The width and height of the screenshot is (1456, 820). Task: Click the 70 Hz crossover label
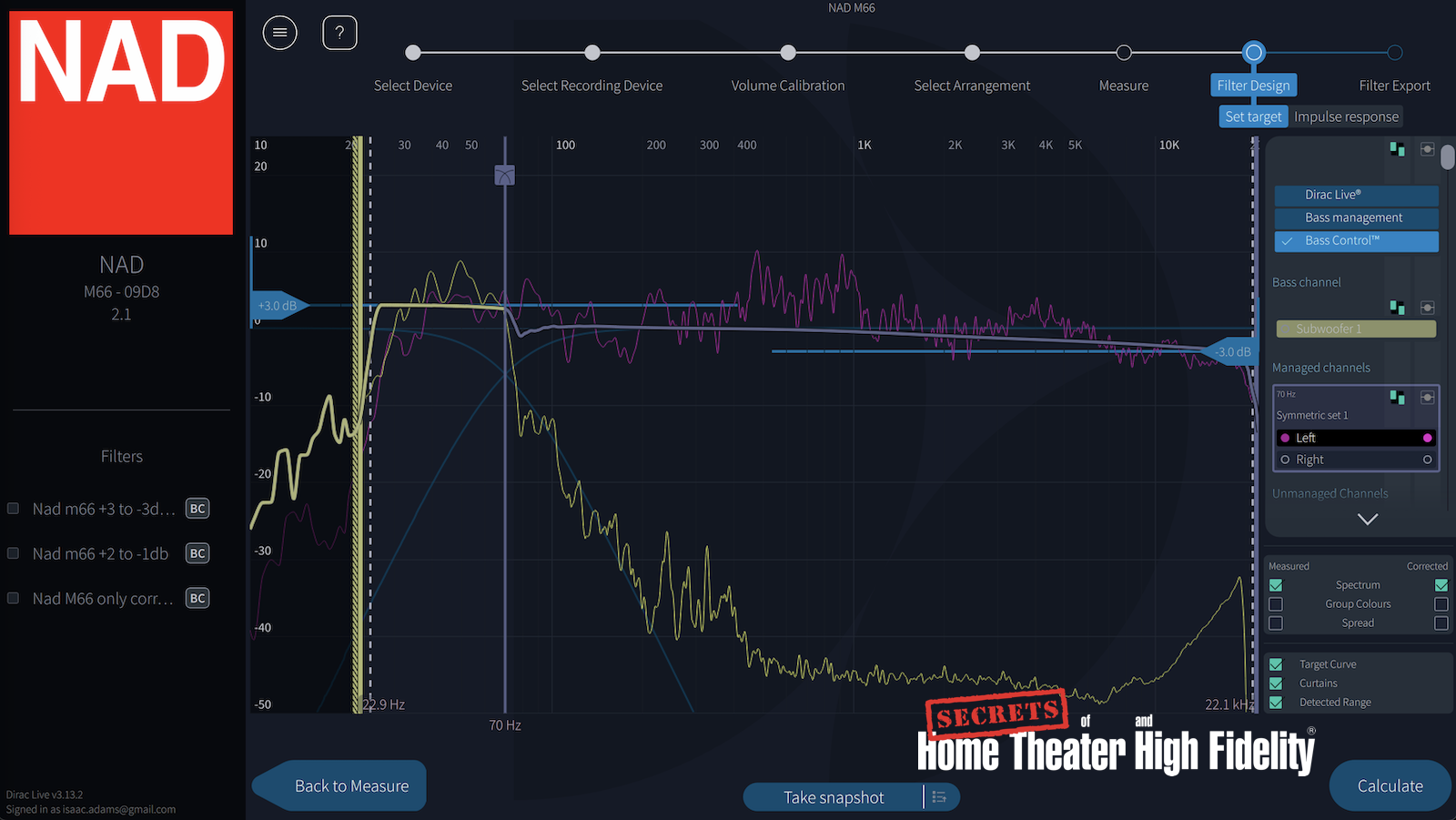click(x=505, y=725)
